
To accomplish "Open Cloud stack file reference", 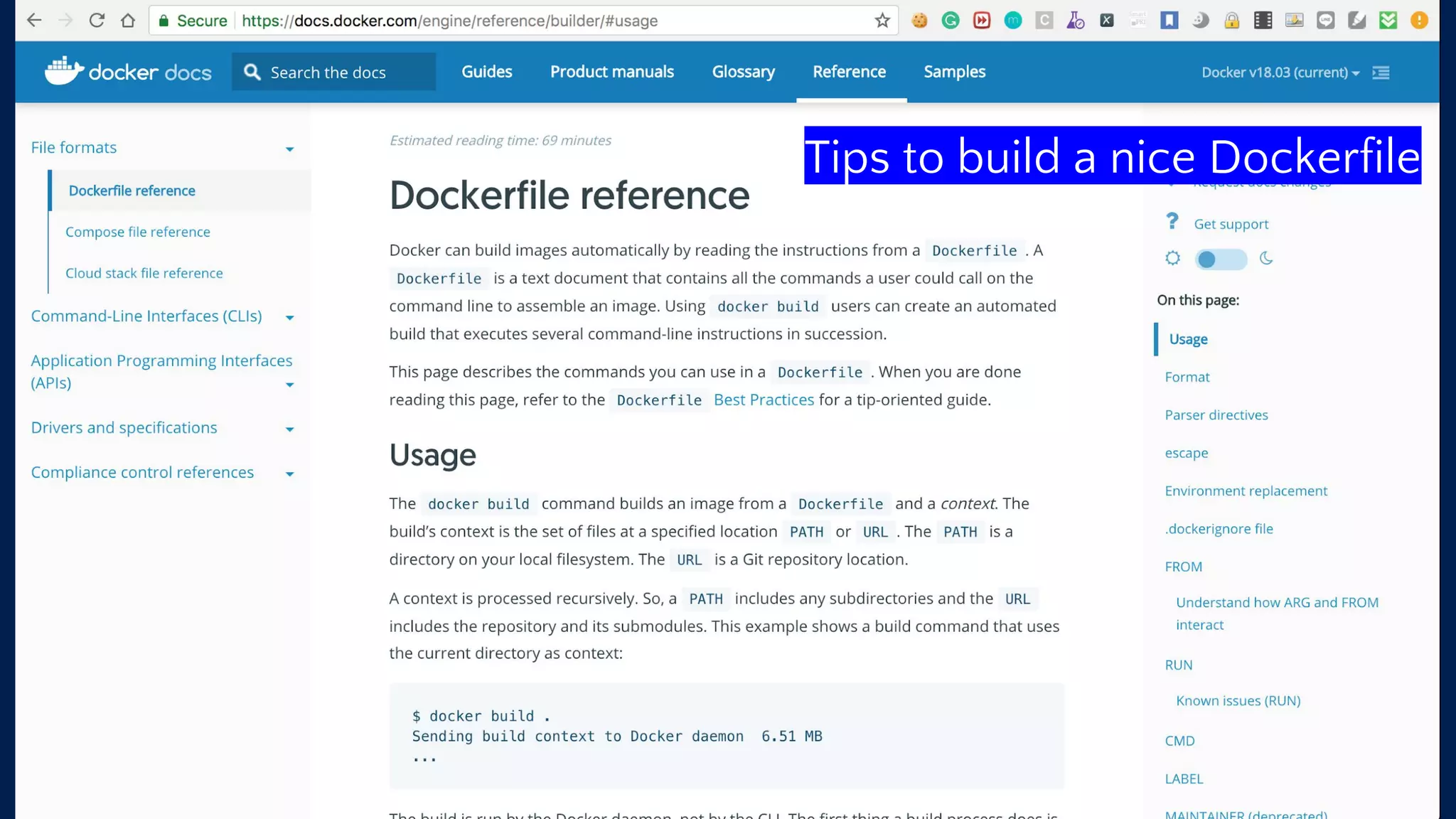I will click(x=144, y=273).
